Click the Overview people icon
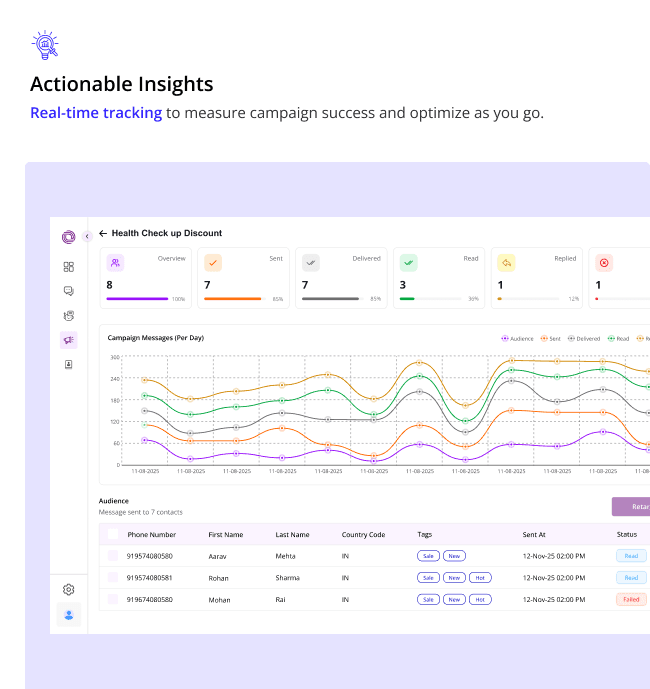The width and height of the screenshot is (650, 689). (x=115, y=263)
